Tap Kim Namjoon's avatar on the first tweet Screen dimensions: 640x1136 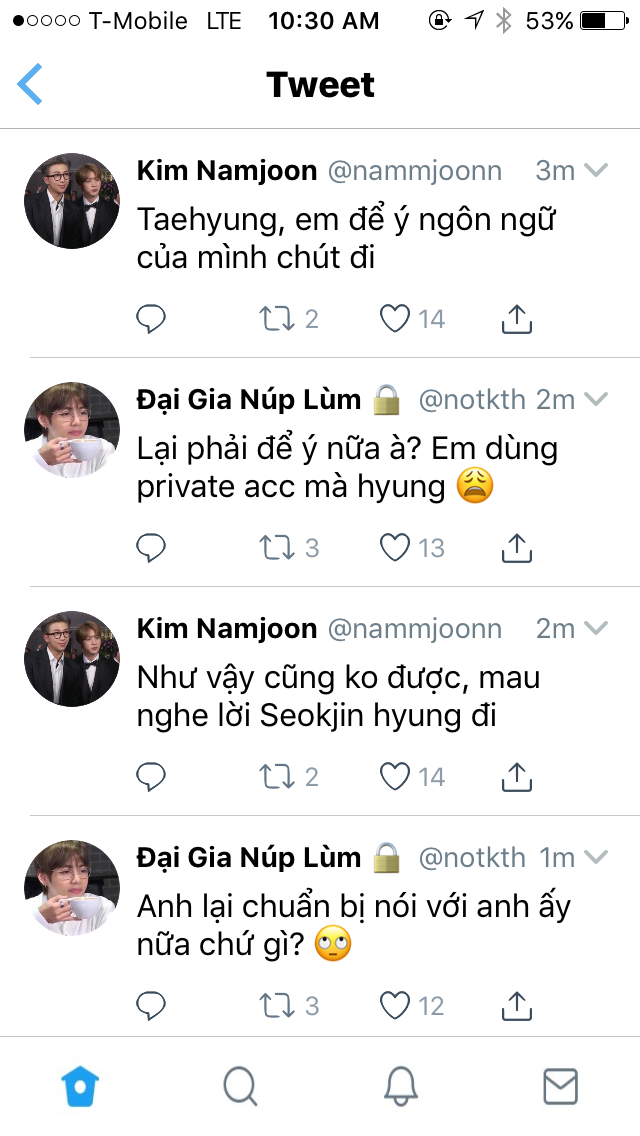tap(72, 200)
